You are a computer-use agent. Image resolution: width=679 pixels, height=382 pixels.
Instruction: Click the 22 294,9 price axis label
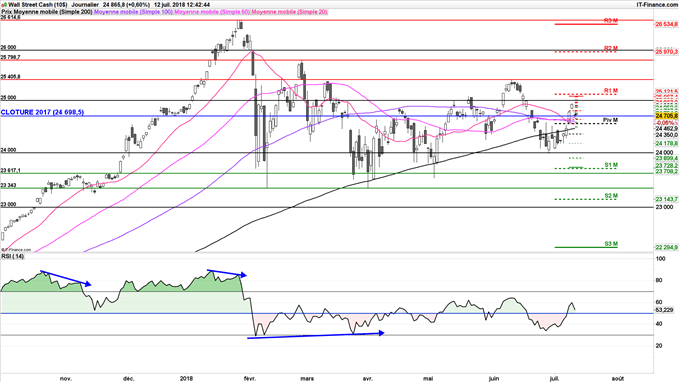(x=666, y=247)
